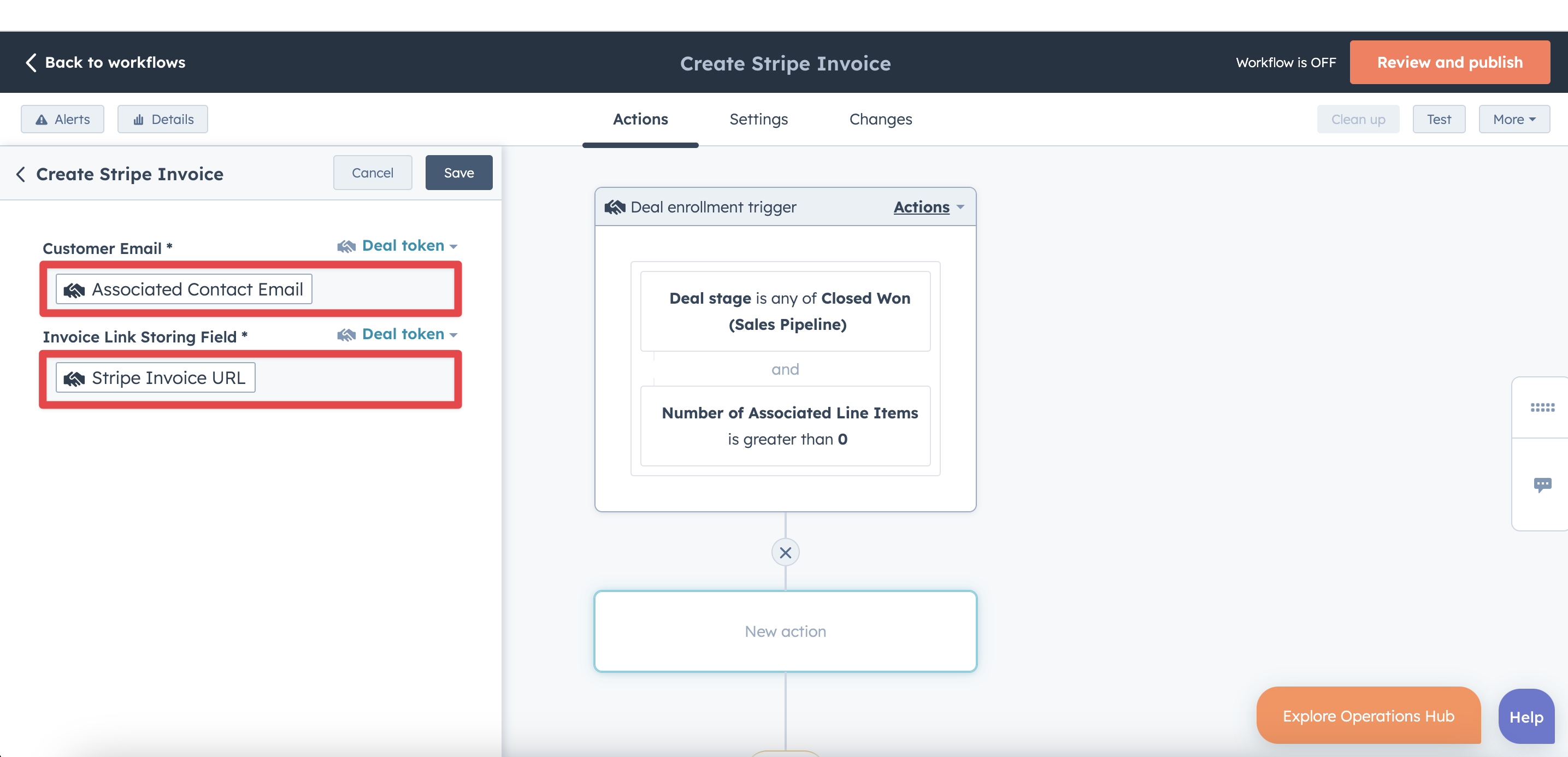Click Review and publish
Viewport: 1568px width, 757px height.
tap(1450, 62)
